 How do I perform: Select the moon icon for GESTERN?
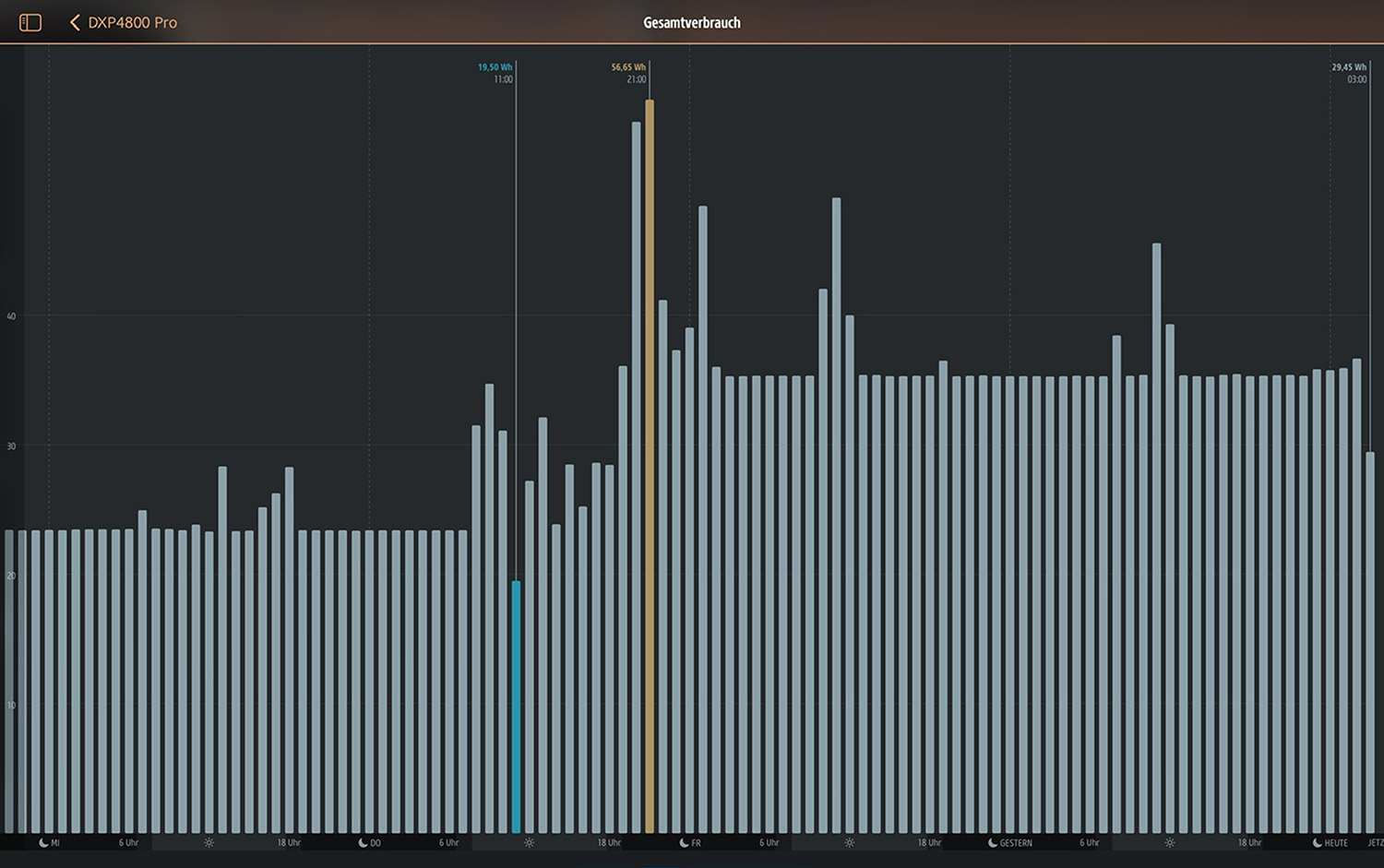[992, 843]
